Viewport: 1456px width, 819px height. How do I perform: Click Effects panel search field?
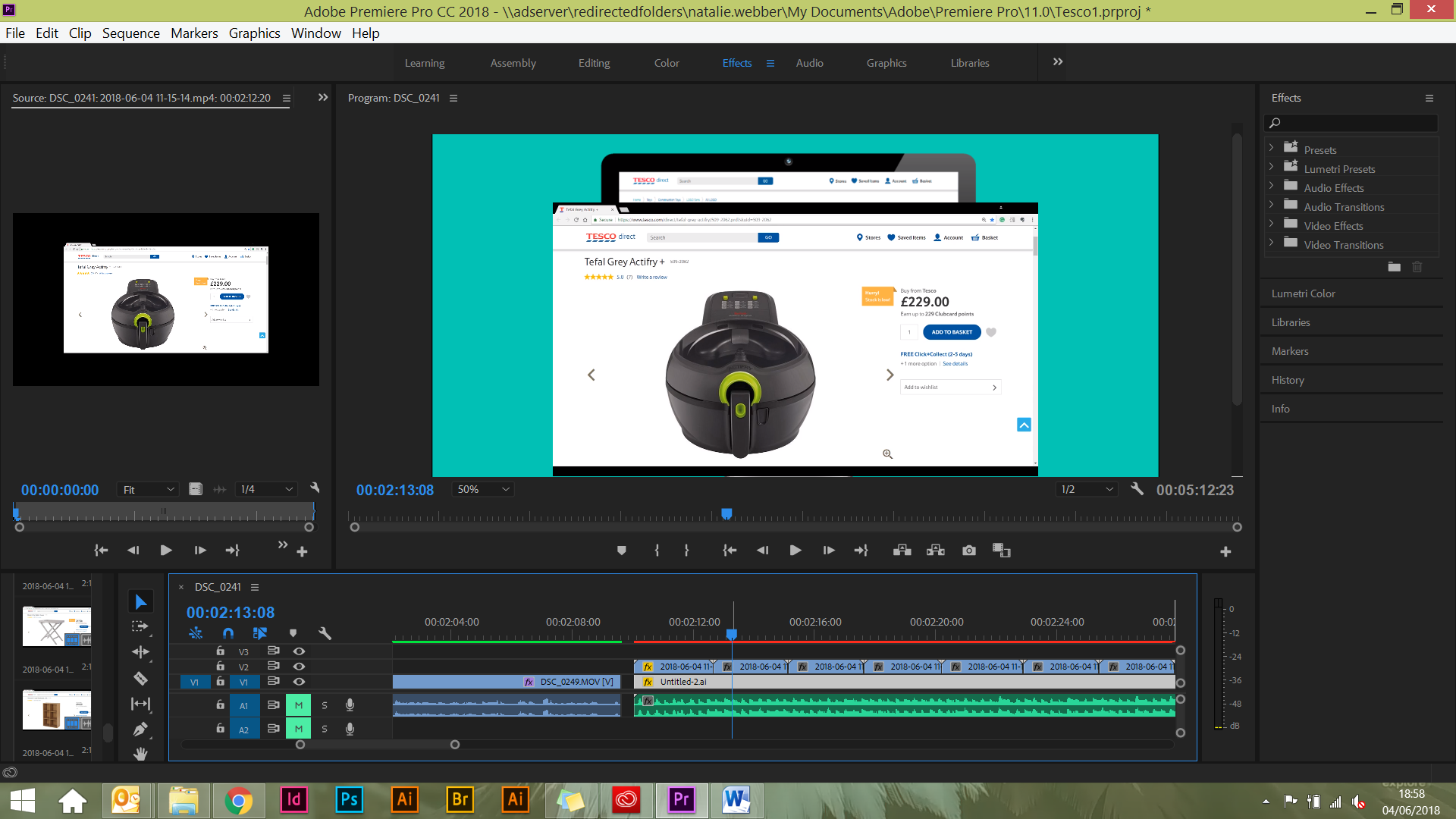(1351, 123)
